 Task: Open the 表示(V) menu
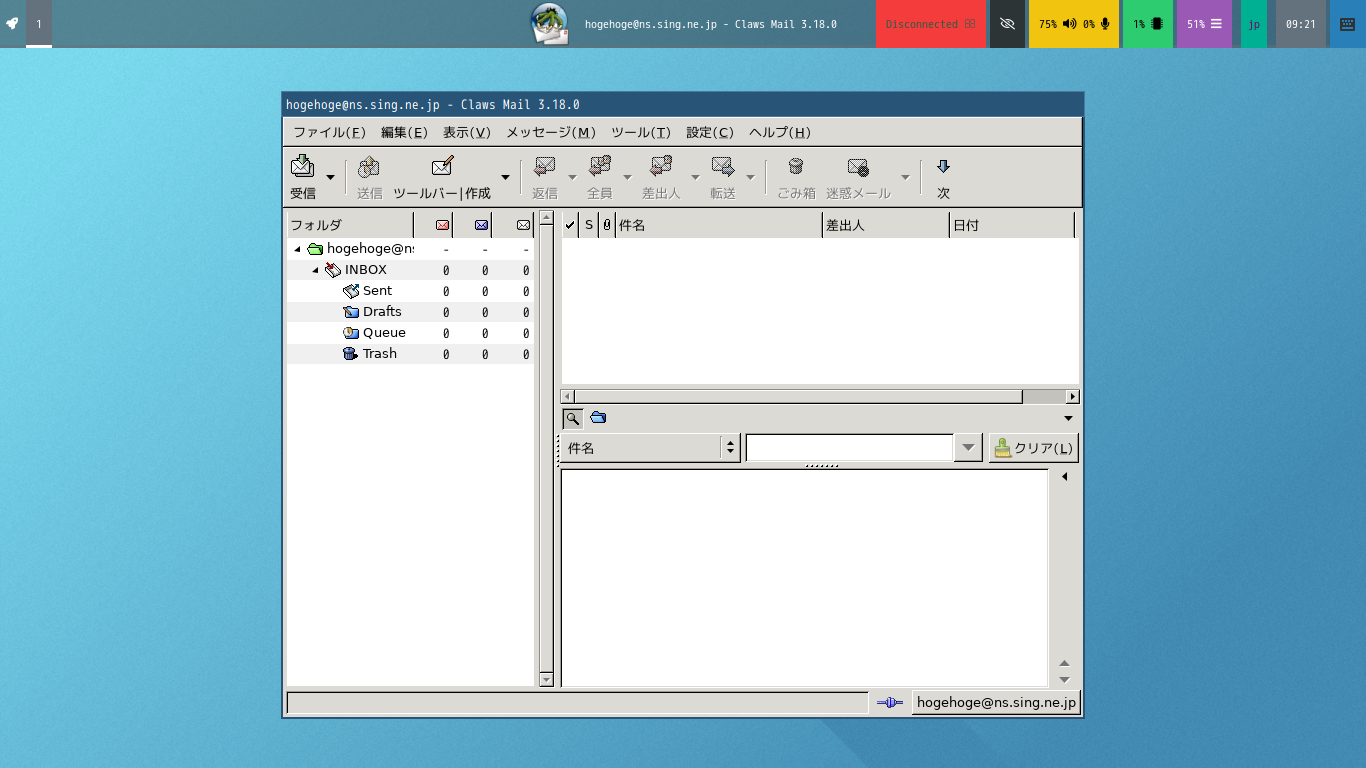coord(467,132)
